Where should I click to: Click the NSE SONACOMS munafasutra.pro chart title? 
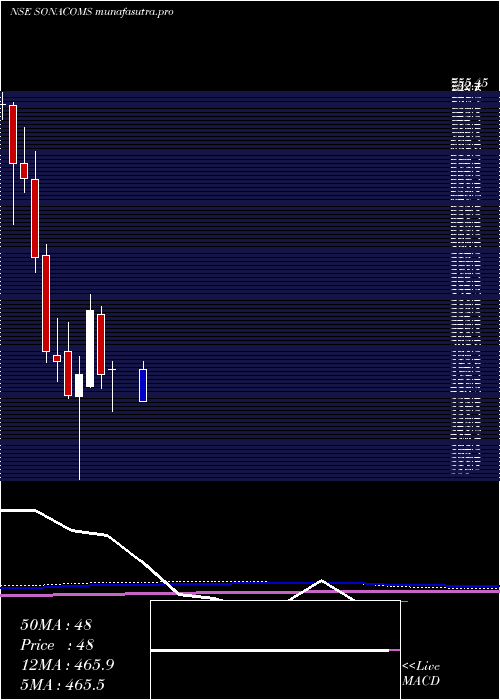tap(92, 12)
